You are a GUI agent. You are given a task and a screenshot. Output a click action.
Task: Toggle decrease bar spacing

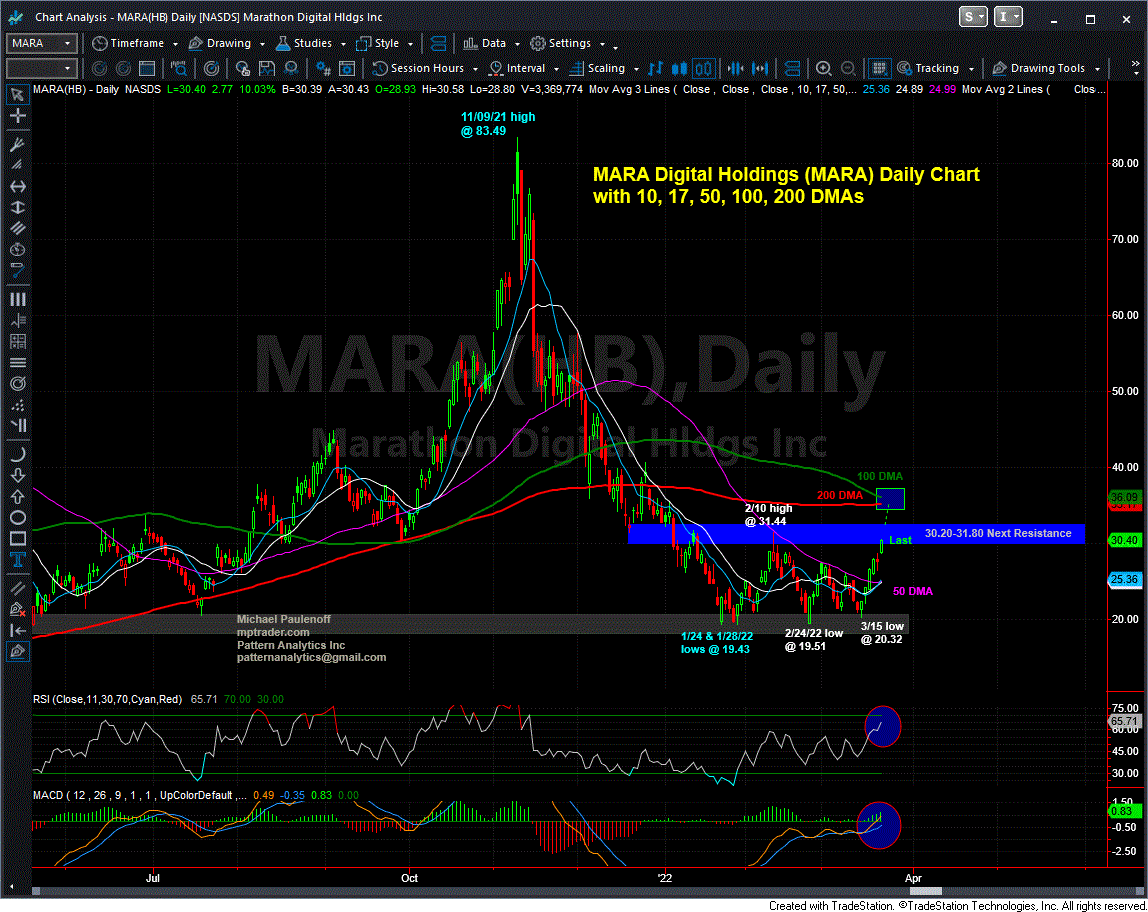[x=736, y=69]
